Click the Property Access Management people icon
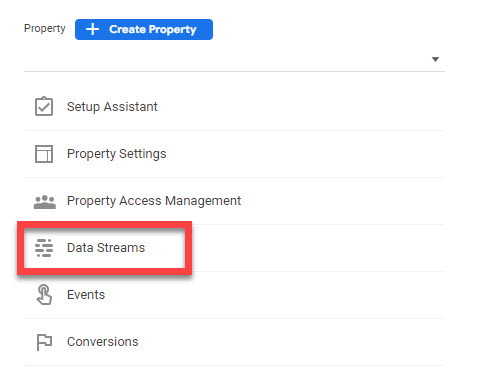This screenshot has height=369, width=478. (45, 202)
